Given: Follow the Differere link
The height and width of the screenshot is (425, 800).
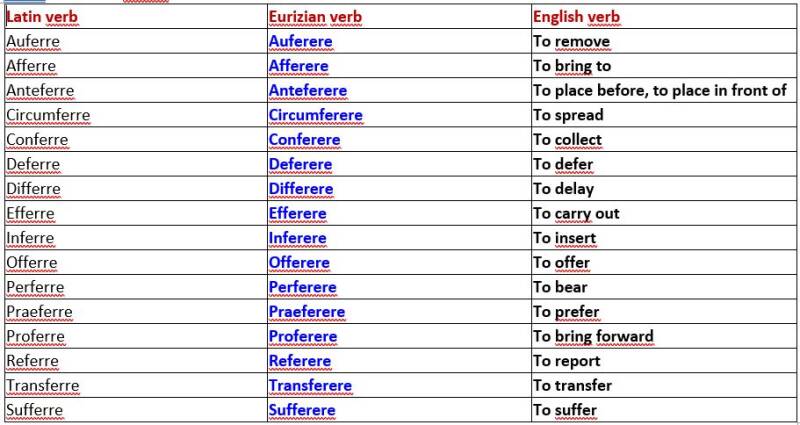Looking at the screenshot, I should [x=300, y=188].
